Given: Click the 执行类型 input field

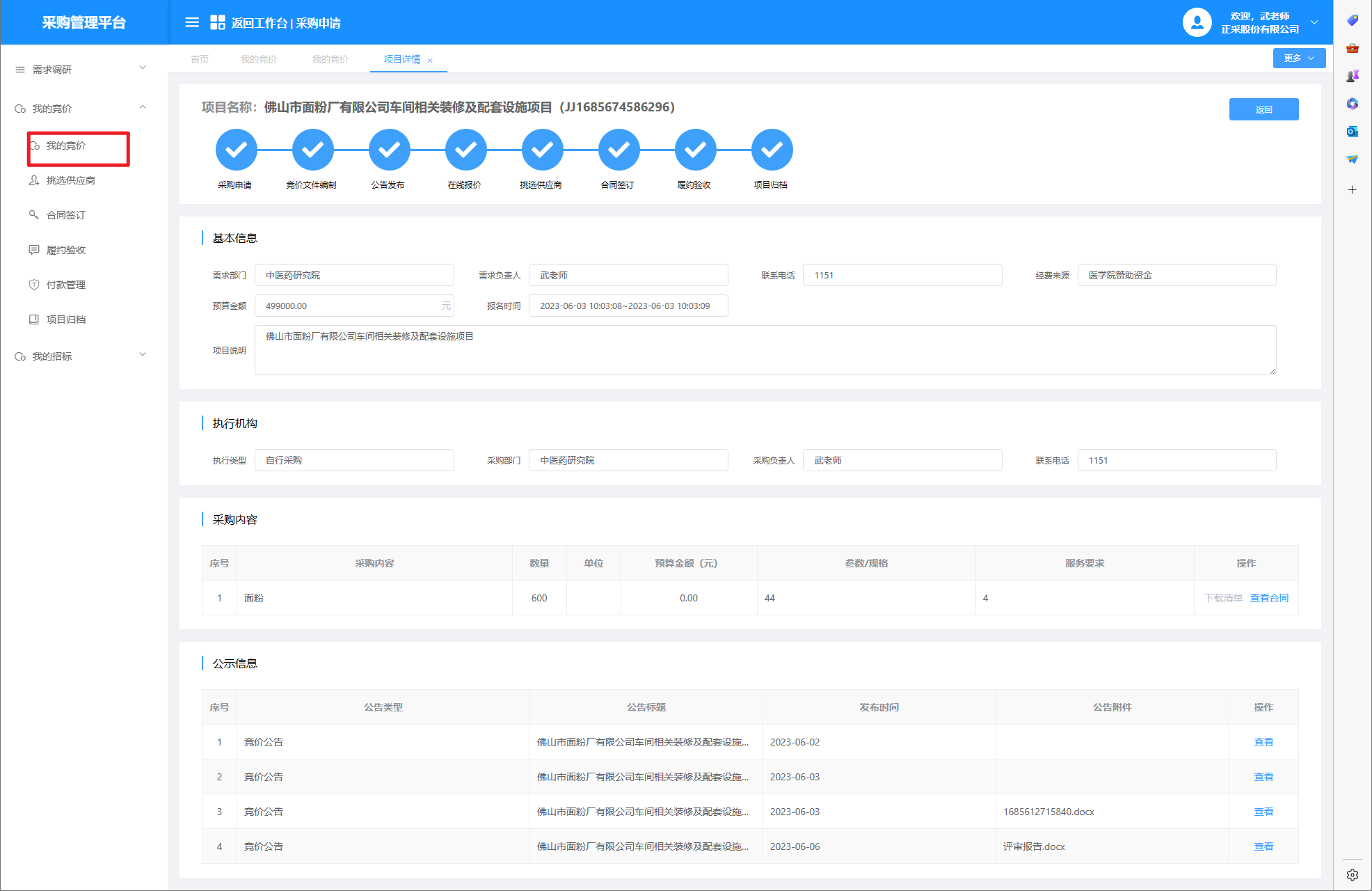Looking at the screenshot, I should (x=354, y=460).
